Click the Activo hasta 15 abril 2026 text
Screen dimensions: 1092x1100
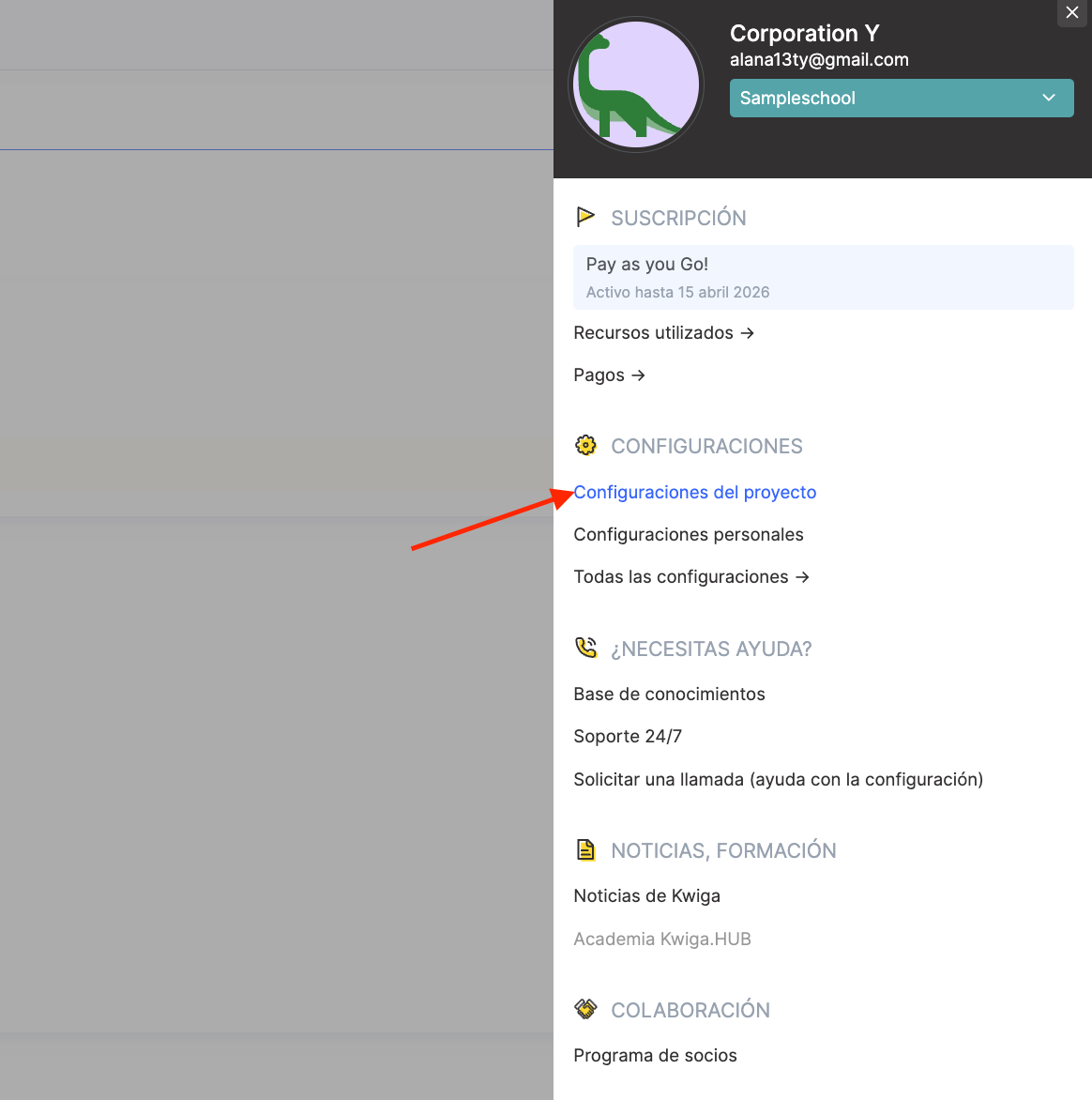(x=677, y=293)
